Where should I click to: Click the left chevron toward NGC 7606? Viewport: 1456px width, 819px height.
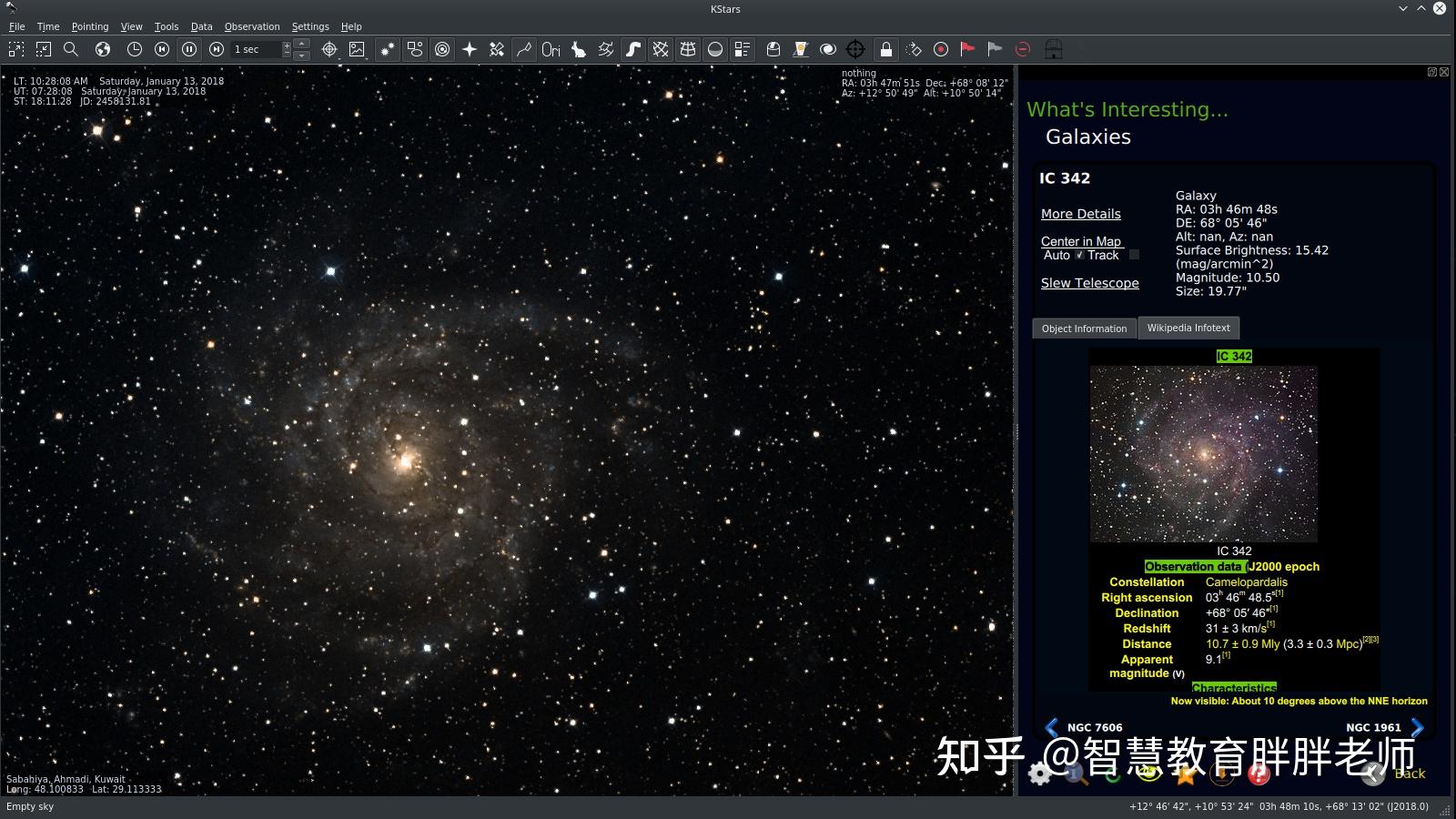(x=1052, y=727)
